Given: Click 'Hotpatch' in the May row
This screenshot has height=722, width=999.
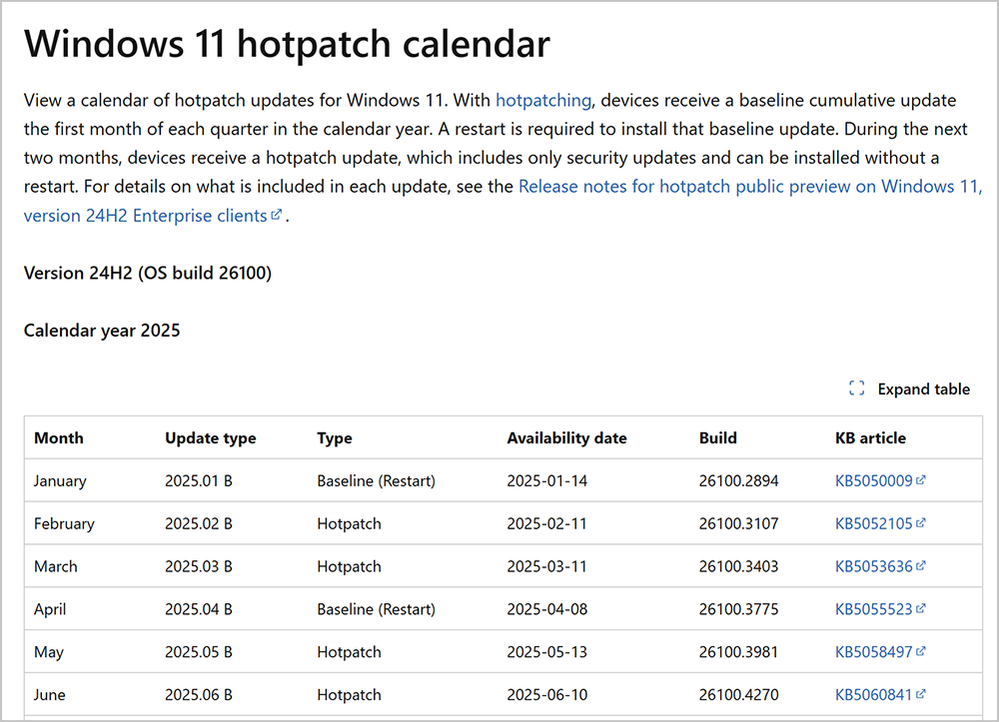Looking at the screenshot, I should [x=349, y=652].
